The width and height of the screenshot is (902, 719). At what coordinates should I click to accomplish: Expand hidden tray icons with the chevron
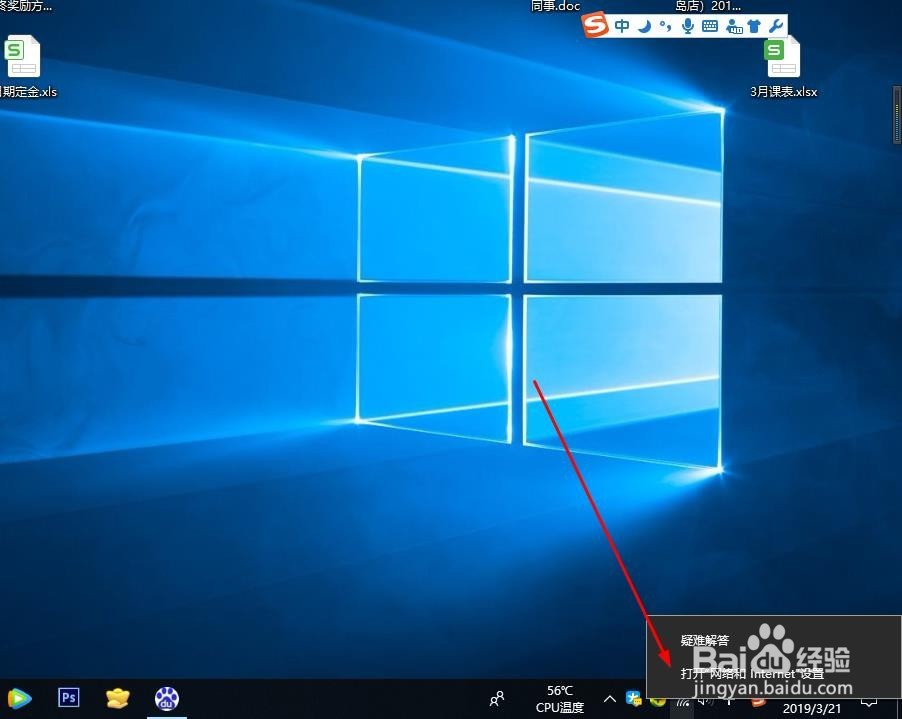609,698
